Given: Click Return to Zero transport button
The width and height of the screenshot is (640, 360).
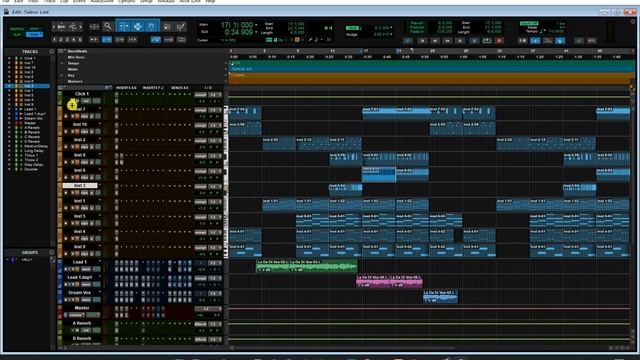Looking at the screenshot, I should (422, 41).
